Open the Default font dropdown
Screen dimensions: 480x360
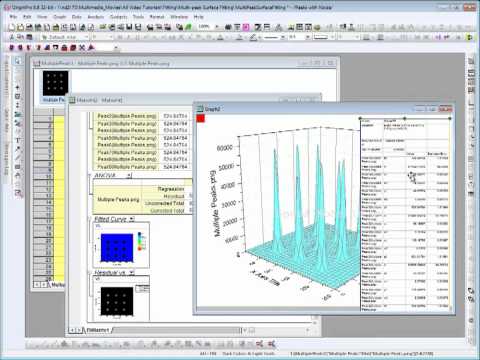(86, 37)
